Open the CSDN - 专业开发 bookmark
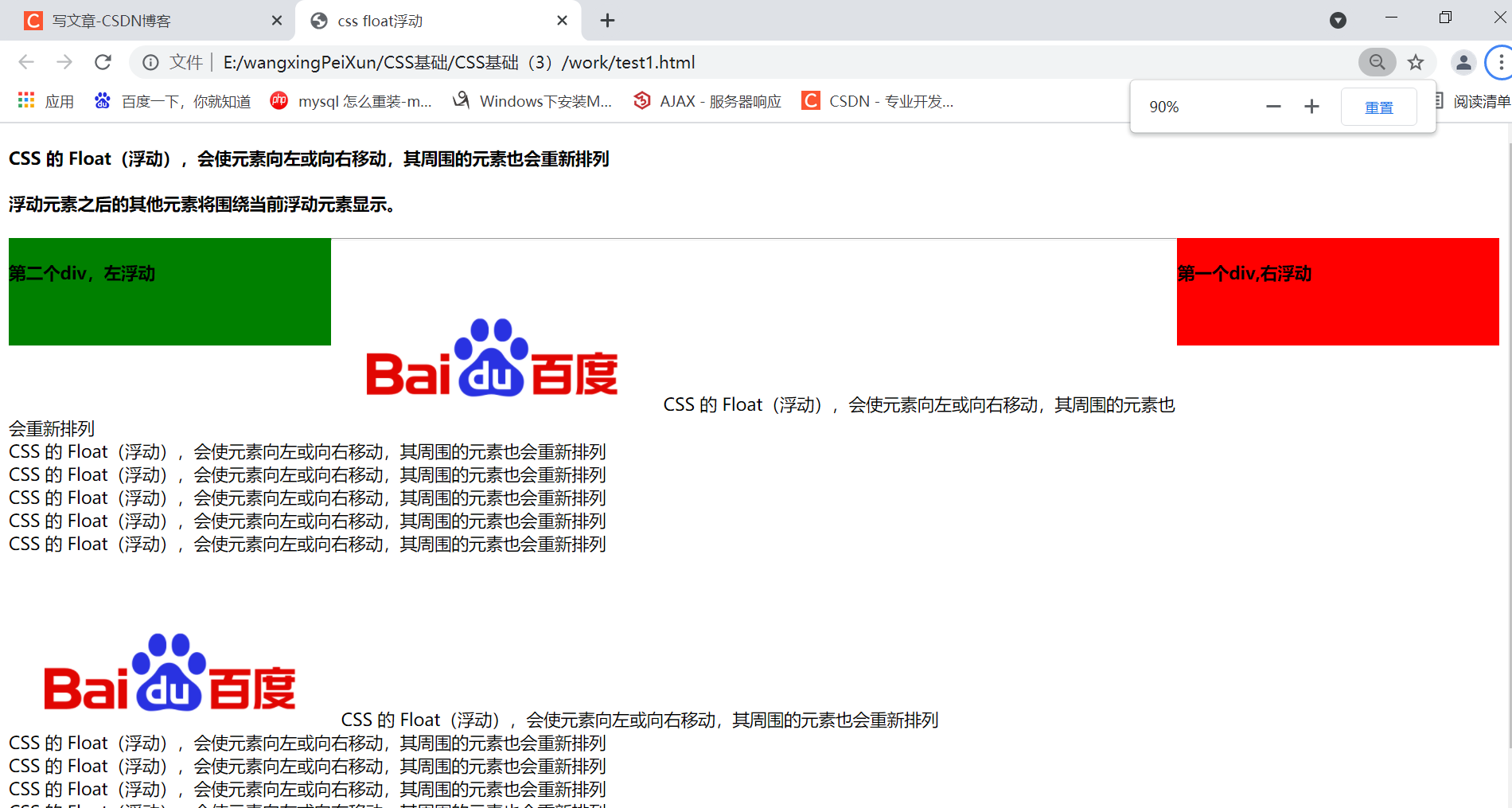This screenshot has width=1512, height=808. pyautogui.click(x=878, y=101)
